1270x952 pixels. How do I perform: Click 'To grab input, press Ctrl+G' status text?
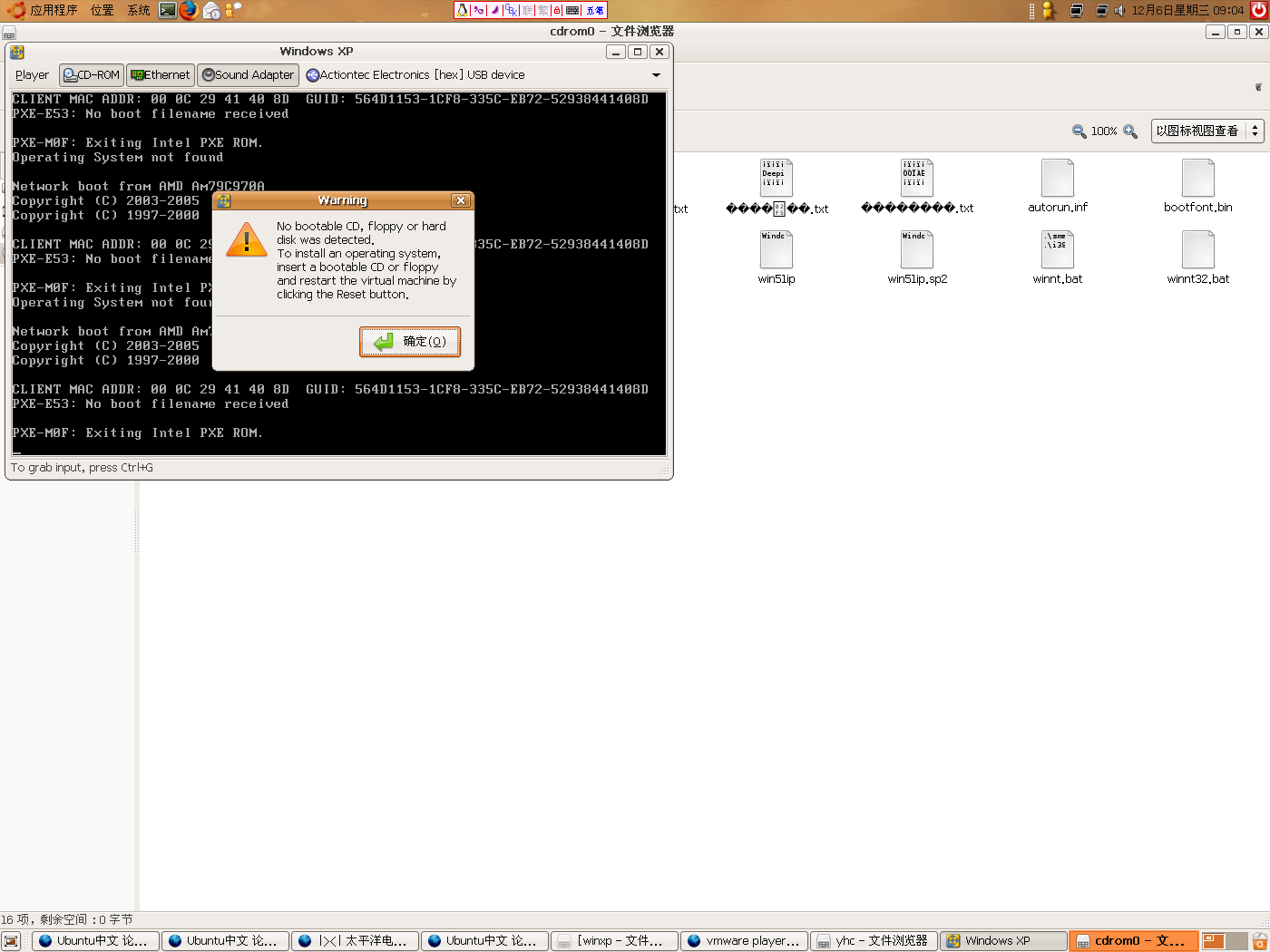pos(82,468)
